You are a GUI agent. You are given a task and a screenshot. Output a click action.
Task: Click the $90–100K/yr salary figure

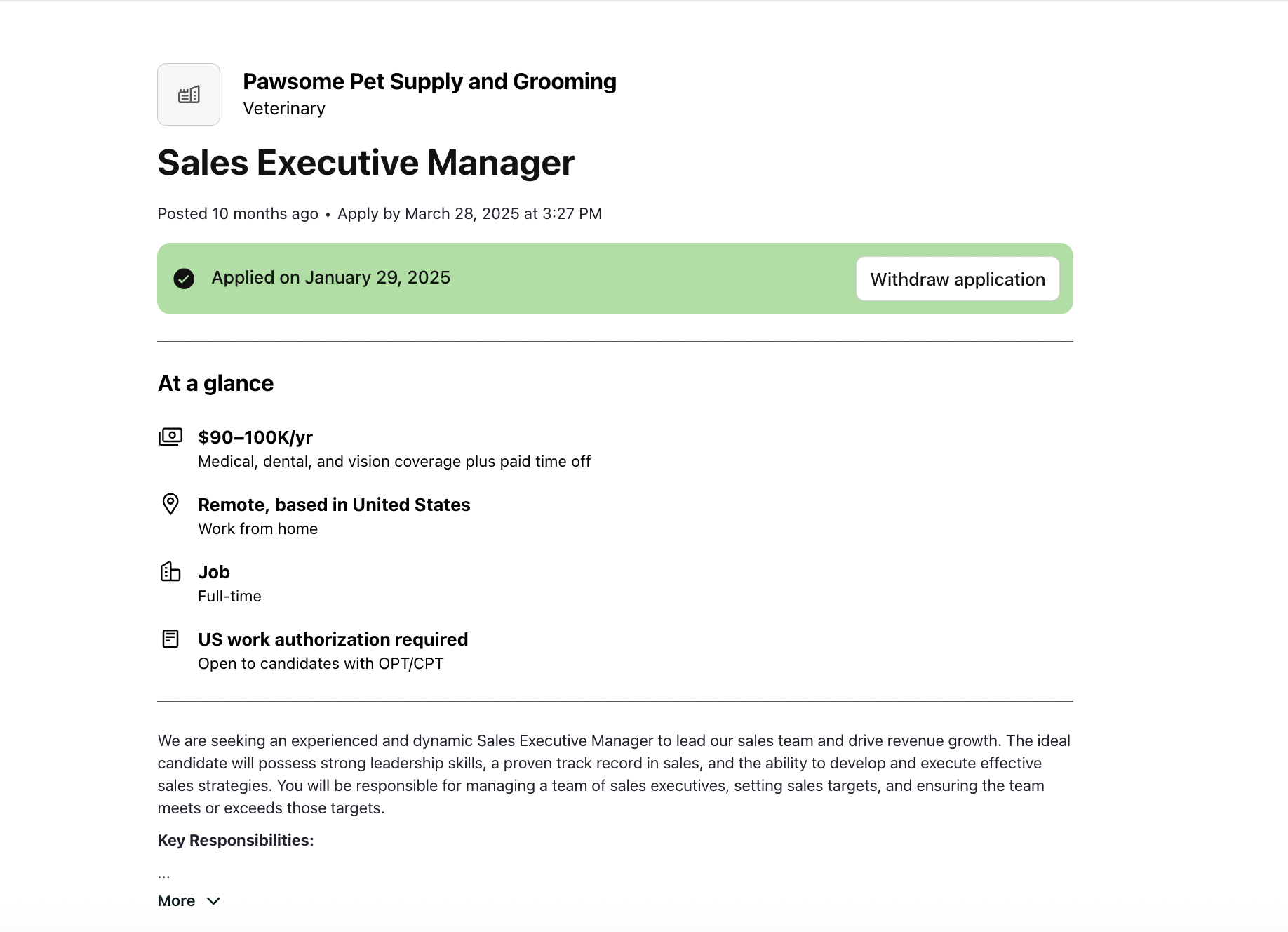pyautogui.click(x=255, y=437)
